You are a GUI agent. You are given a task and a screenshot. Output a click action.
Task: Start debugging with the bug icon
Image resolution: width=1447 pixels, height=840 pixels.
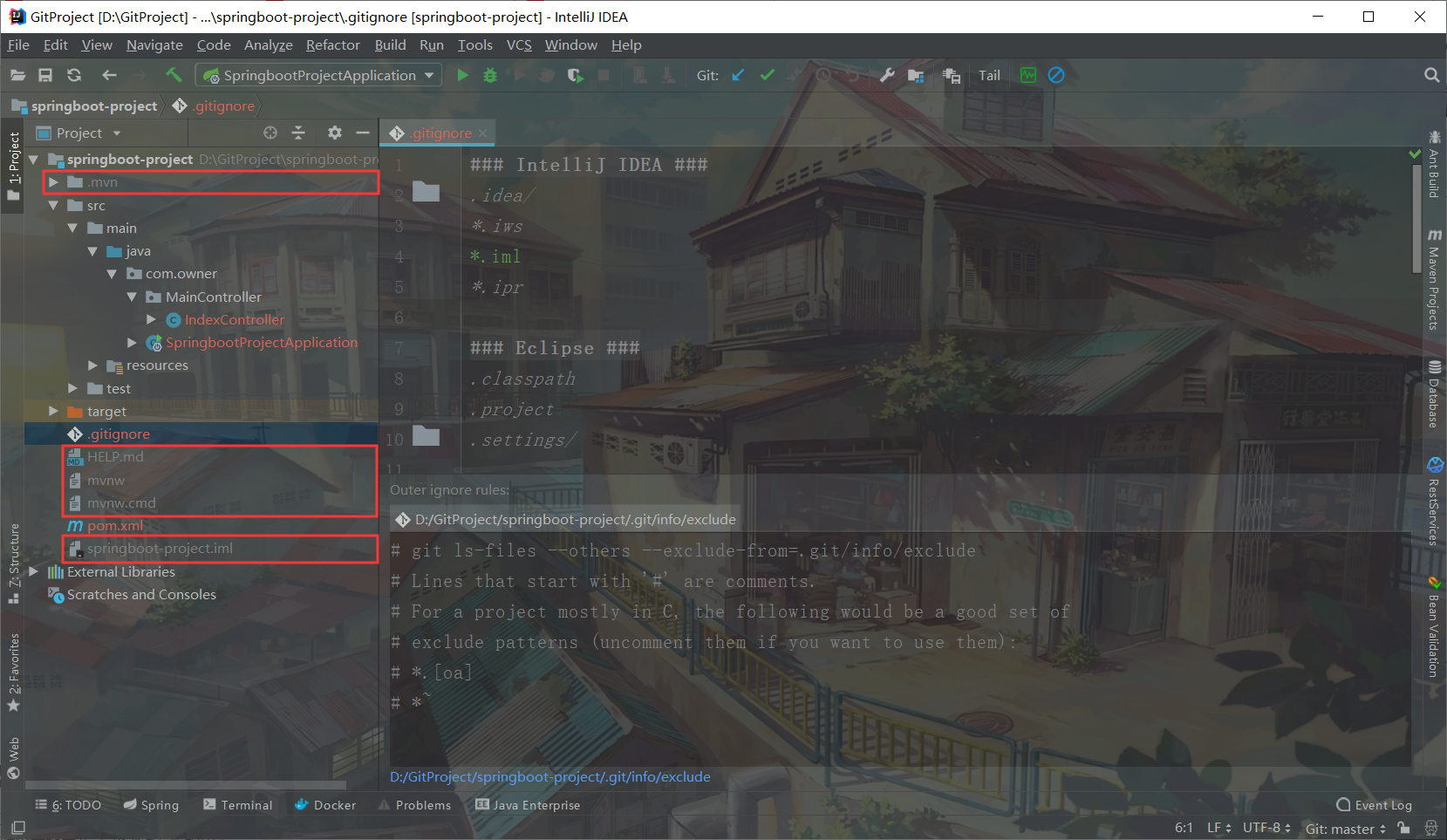489,75
